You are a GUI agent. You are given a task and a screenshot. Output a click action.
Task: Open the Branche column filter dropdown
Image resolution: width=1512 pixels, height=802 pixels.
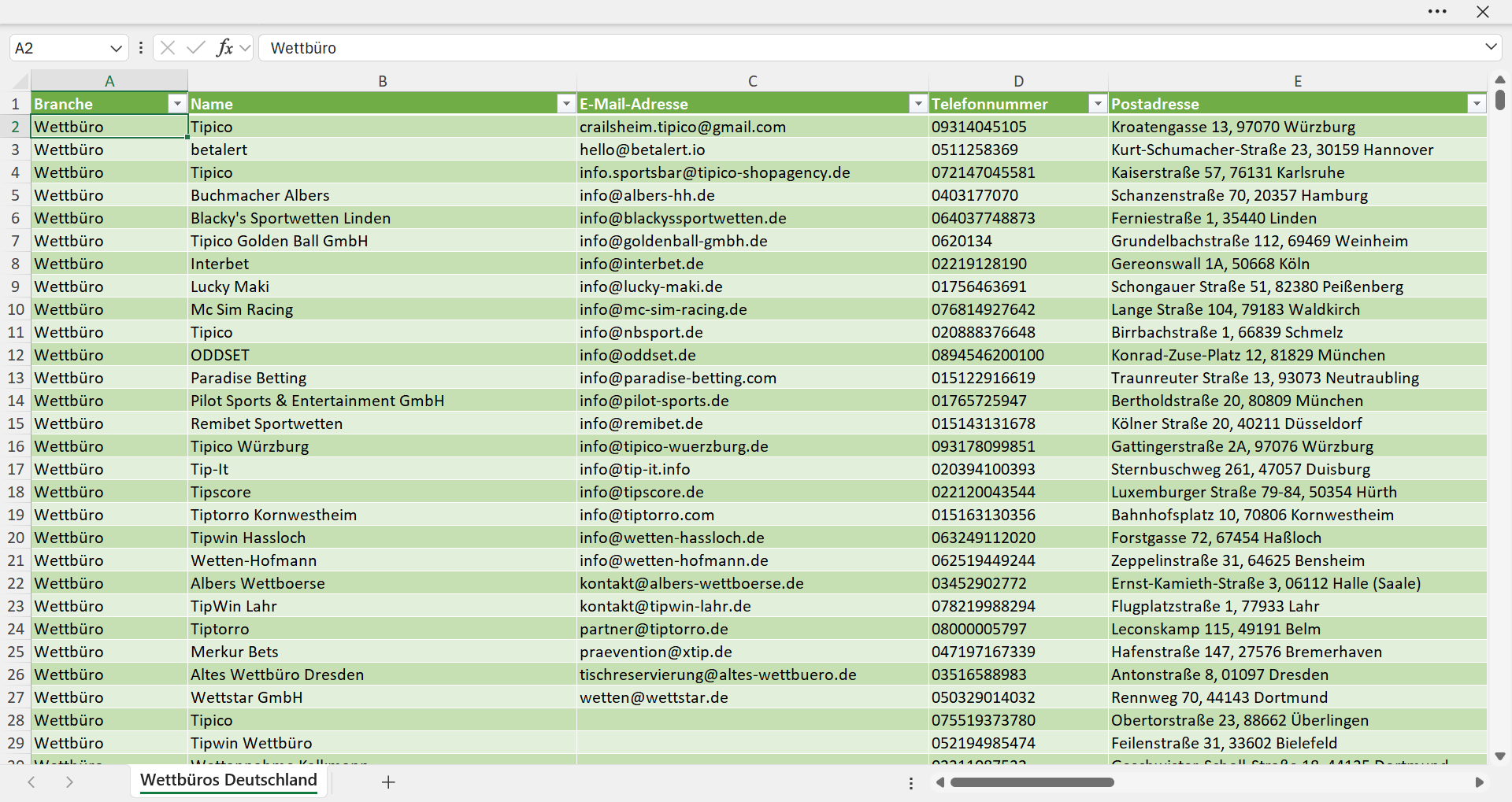[x=177, y=104]
